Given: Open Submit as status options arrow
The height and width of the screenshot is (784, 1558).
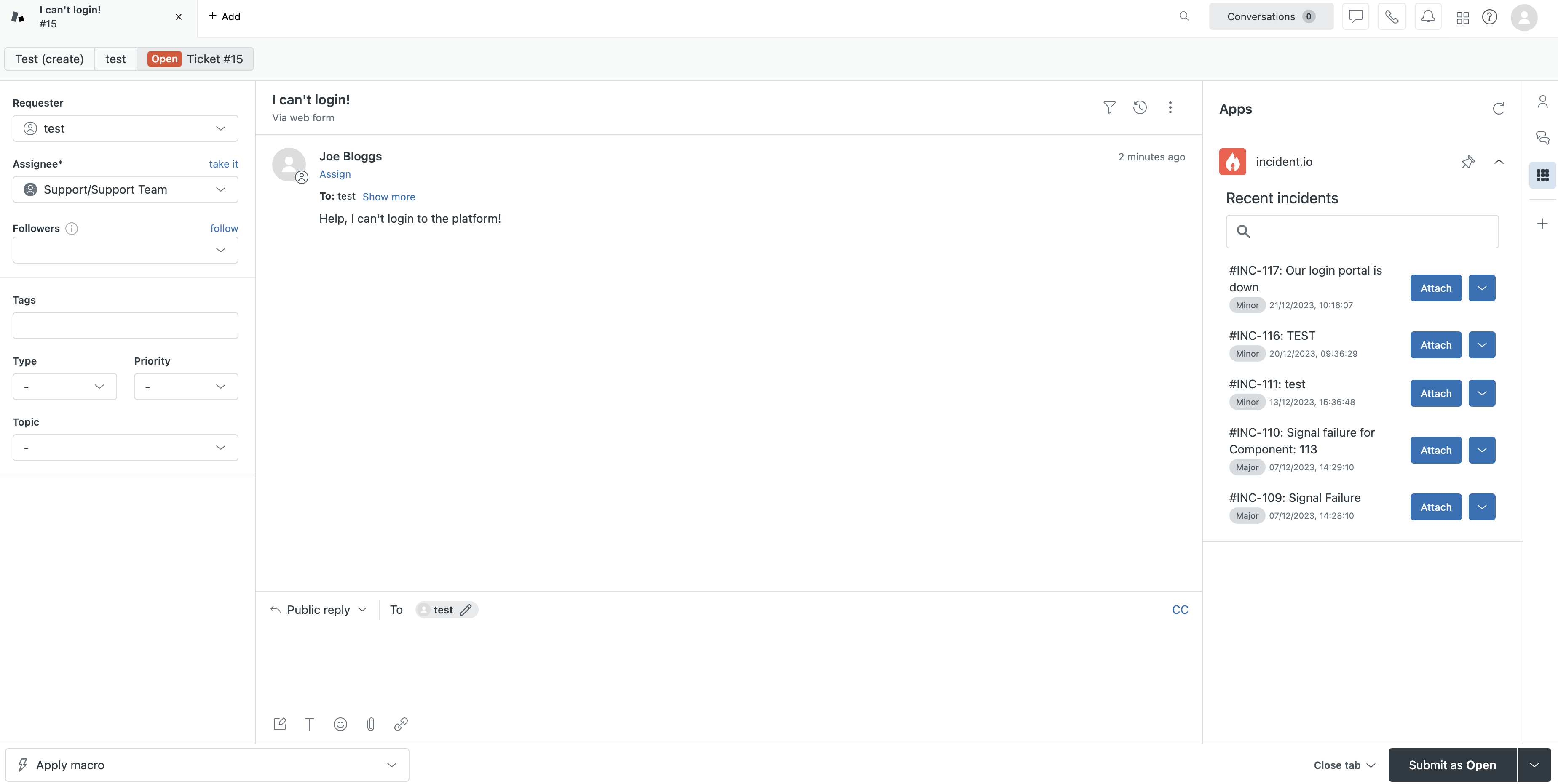Looking at the screenshot, I should pyautogui.click(x=1534, y=765).
